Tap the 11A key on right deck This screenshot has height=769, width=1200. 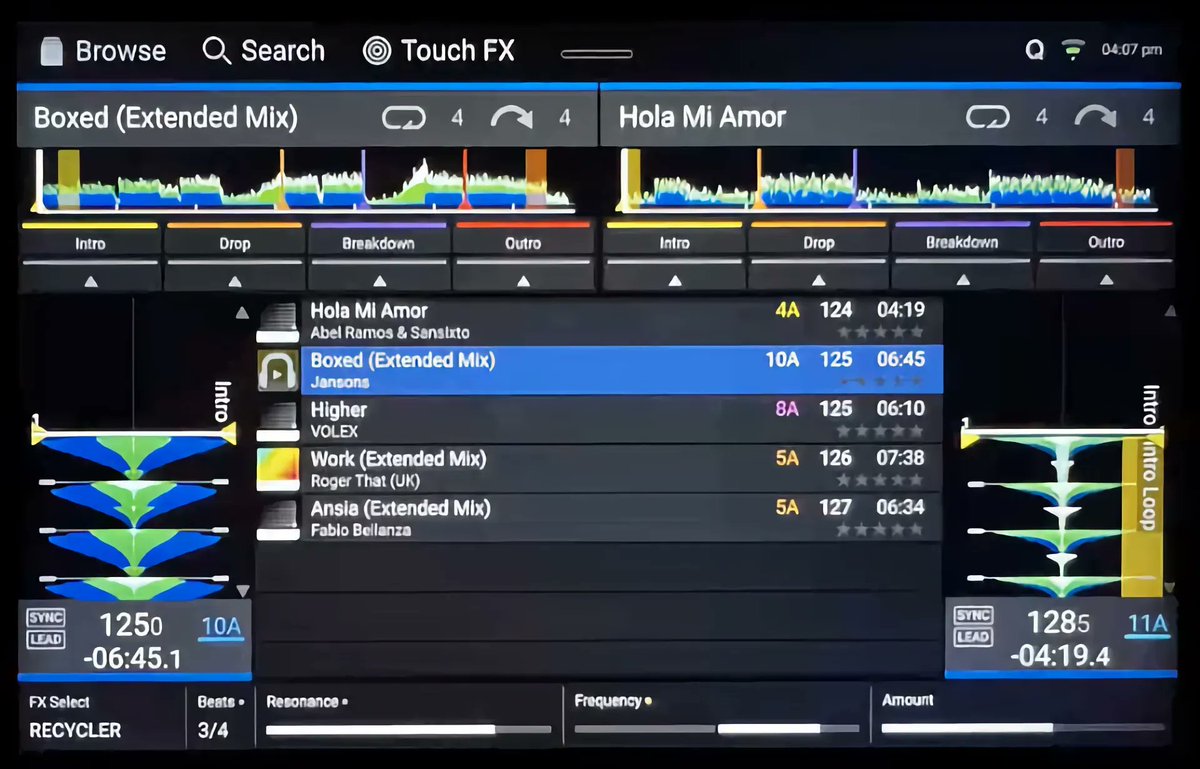coord(1147,626)
